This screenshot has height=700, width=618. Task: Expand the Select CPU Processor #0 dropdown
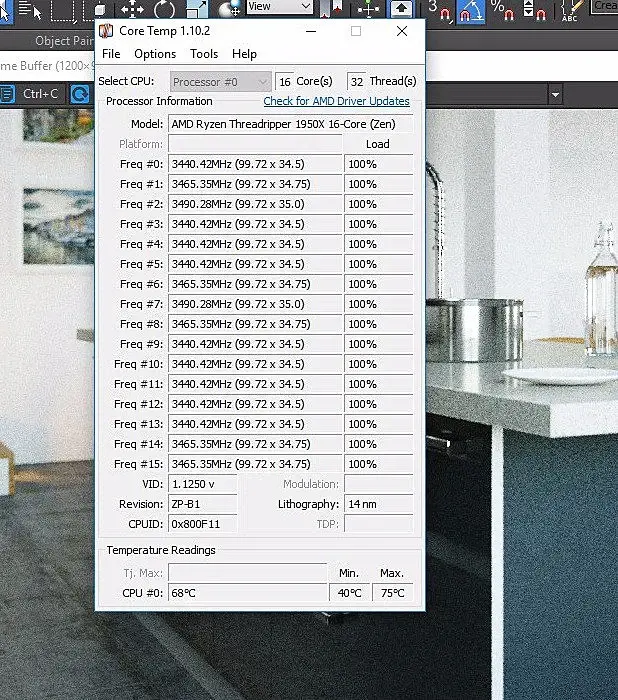(221, 82)
